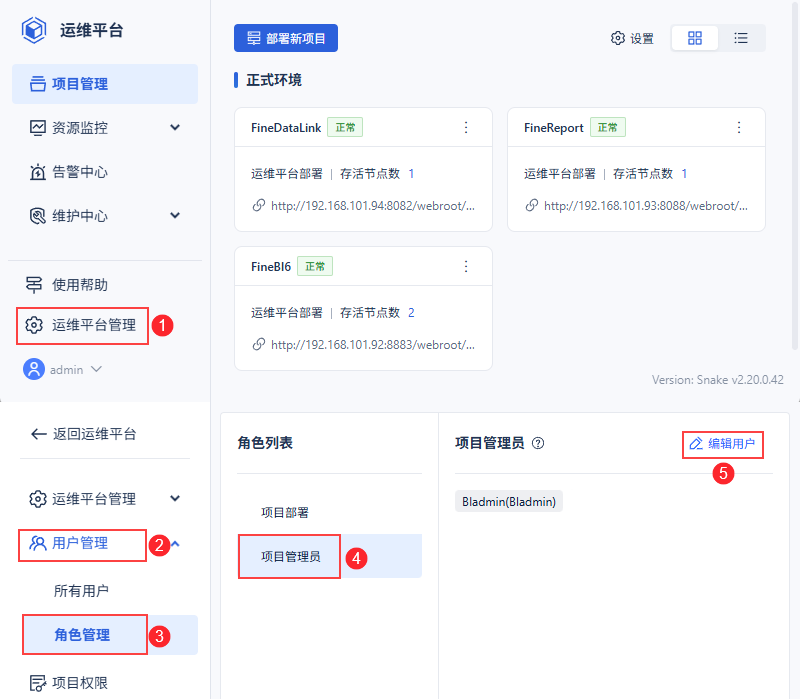Viewport: 800px width, 699px height.
Task: Click the 正常 status badge on FineBI6
Action: click(315, 266)
